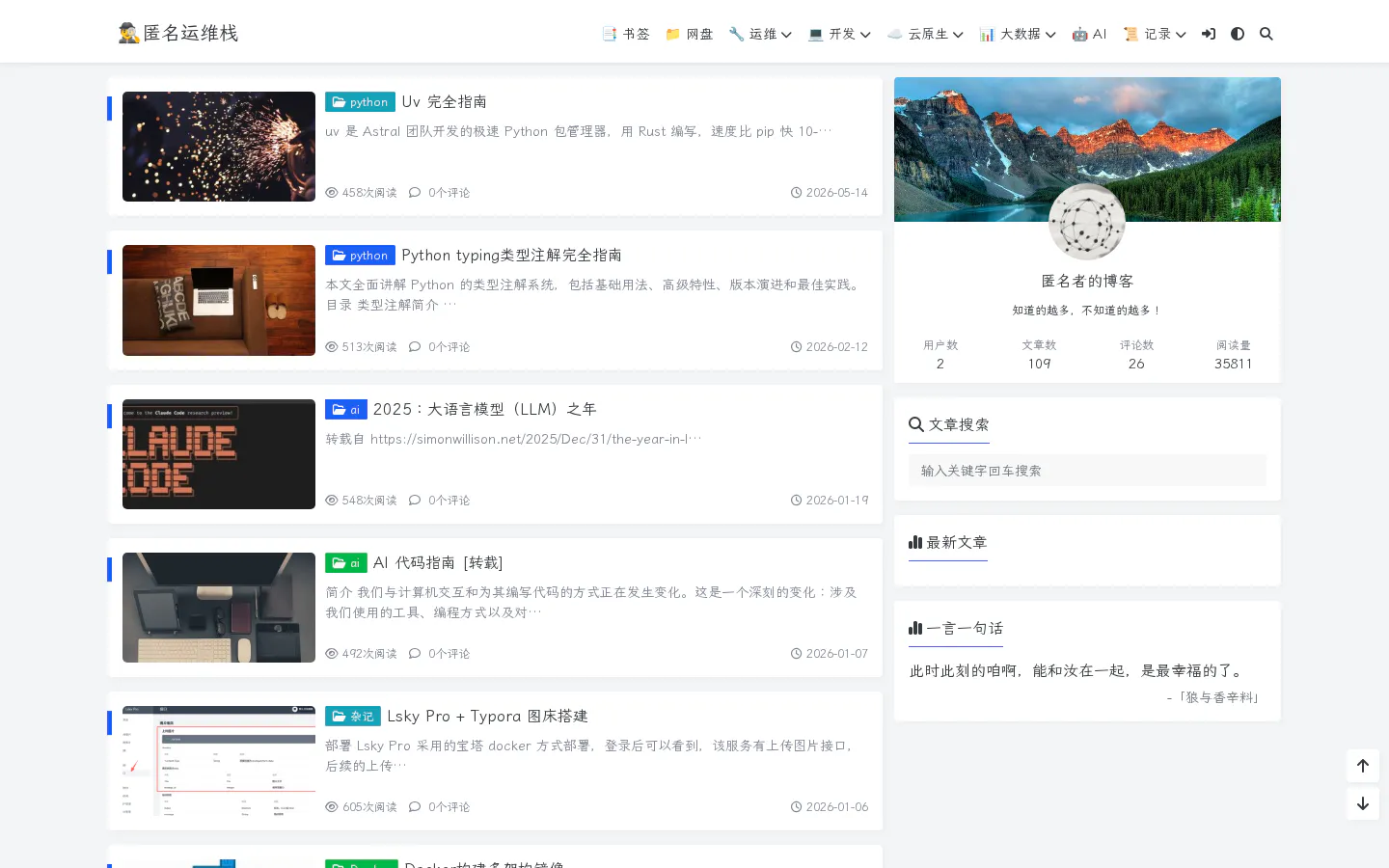Click 0个评论 on AI 代码指南
Viewport: 1389px width, 868px height.
(440, 653)
